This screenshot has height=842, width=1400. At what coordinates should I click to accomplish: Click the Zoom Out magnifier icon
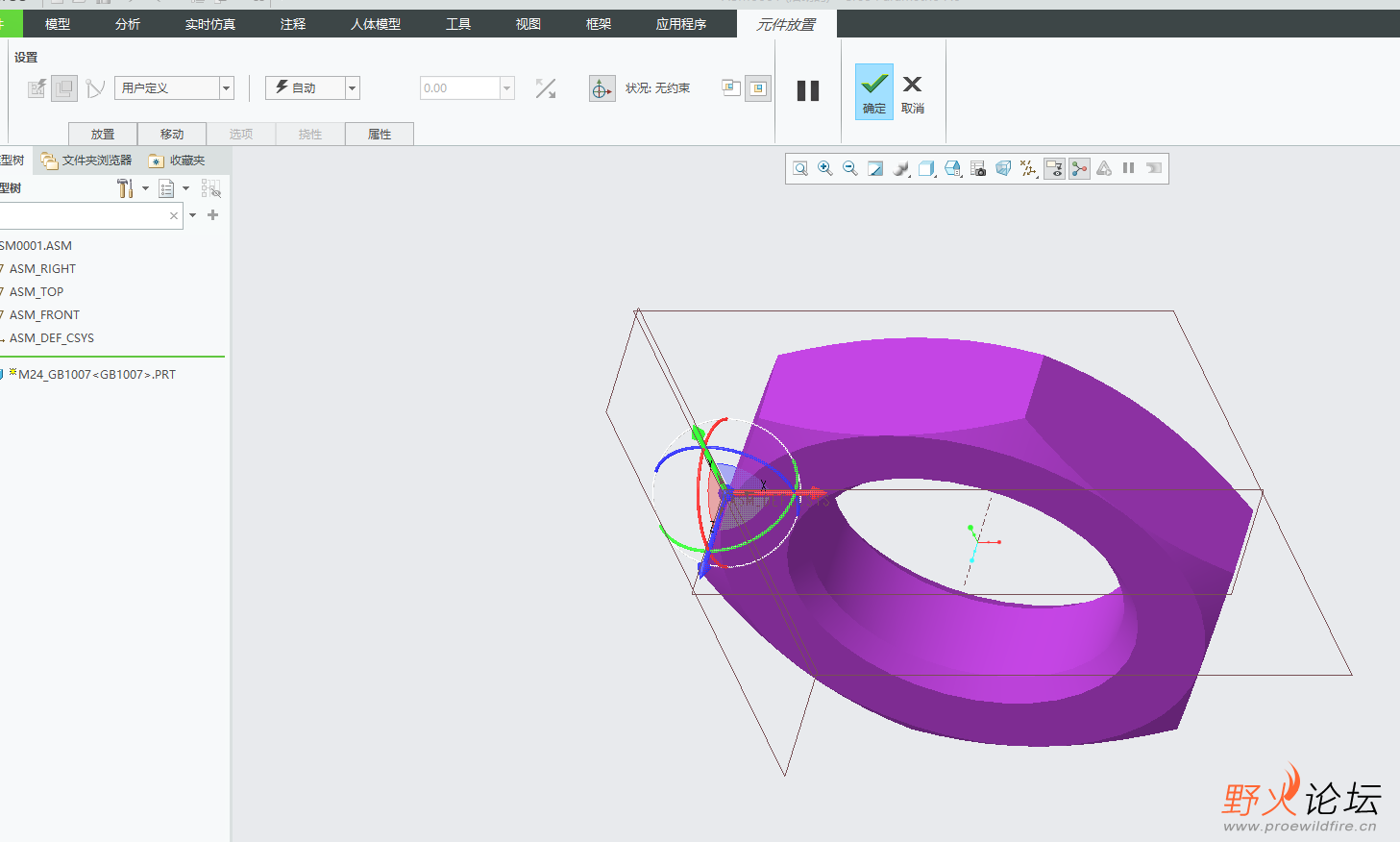tap(849, 169)
